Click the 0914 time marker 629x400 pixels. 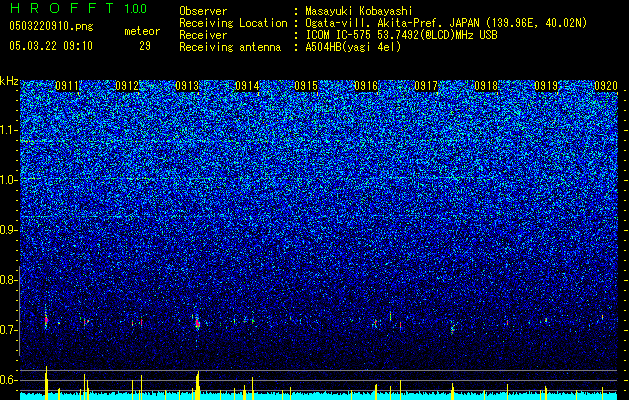point(247,86)
